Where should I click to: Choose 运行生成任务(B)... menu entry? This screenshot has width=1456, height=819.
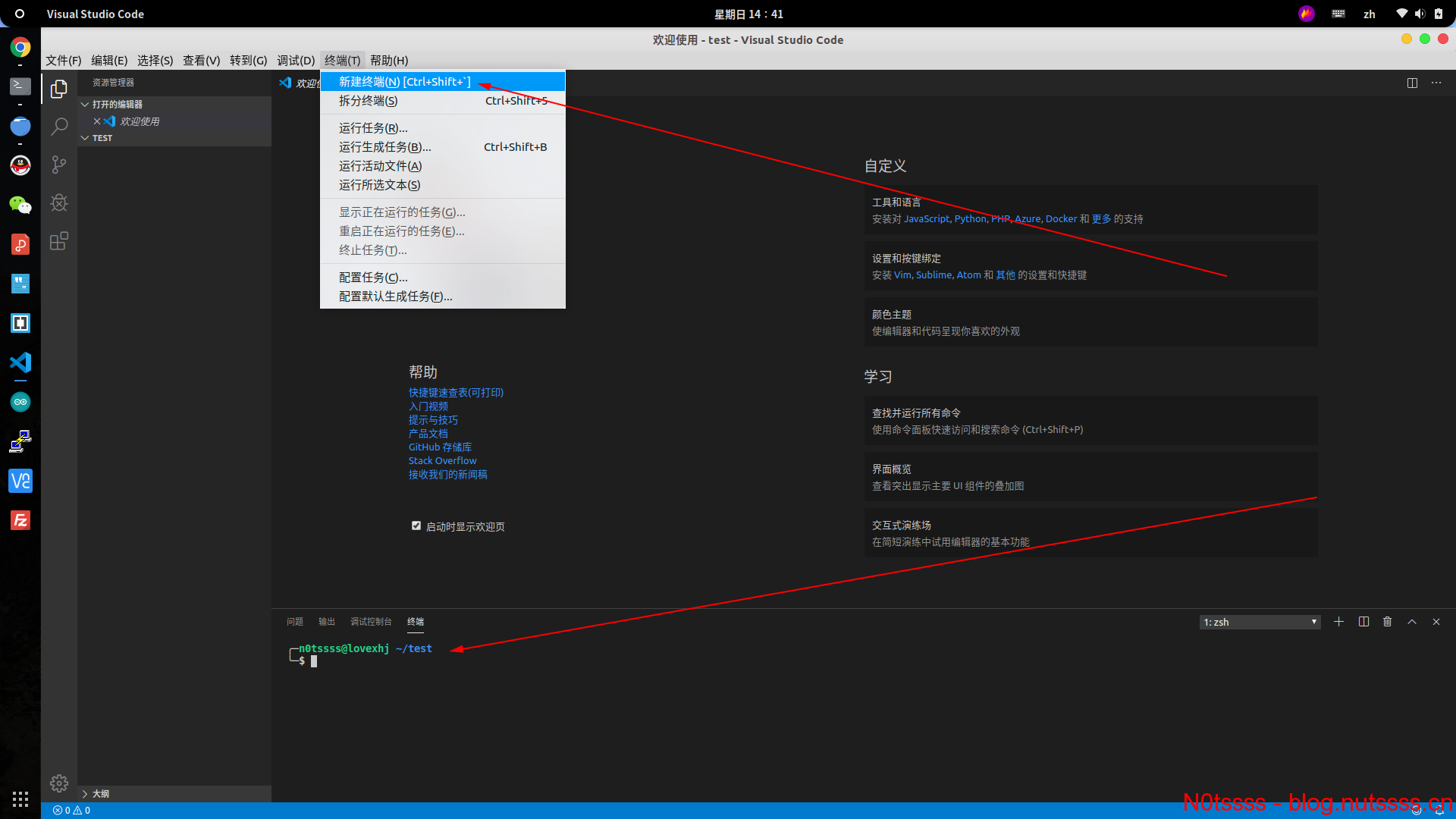pyautogui.click(x=443, y=147)
